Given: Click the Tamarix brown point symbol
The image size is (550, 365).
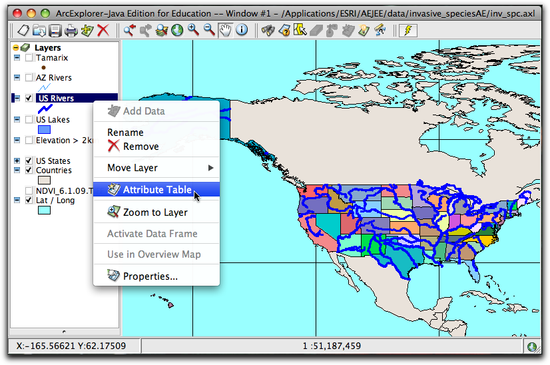Looking at the screenshot, I should (43, 68).
